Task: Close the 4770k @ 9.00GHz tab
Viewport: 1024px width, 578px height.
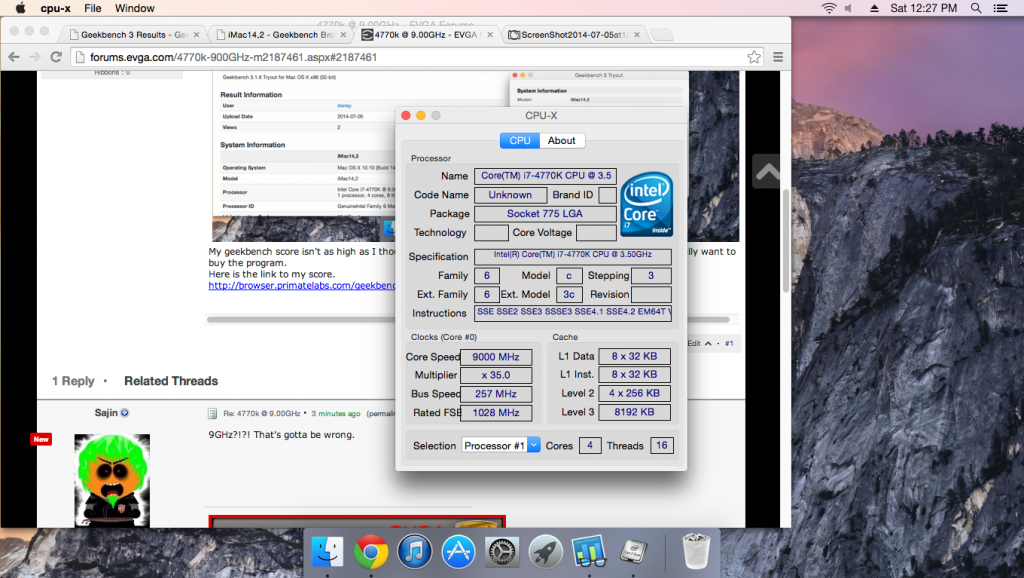Action: [490, 35]
